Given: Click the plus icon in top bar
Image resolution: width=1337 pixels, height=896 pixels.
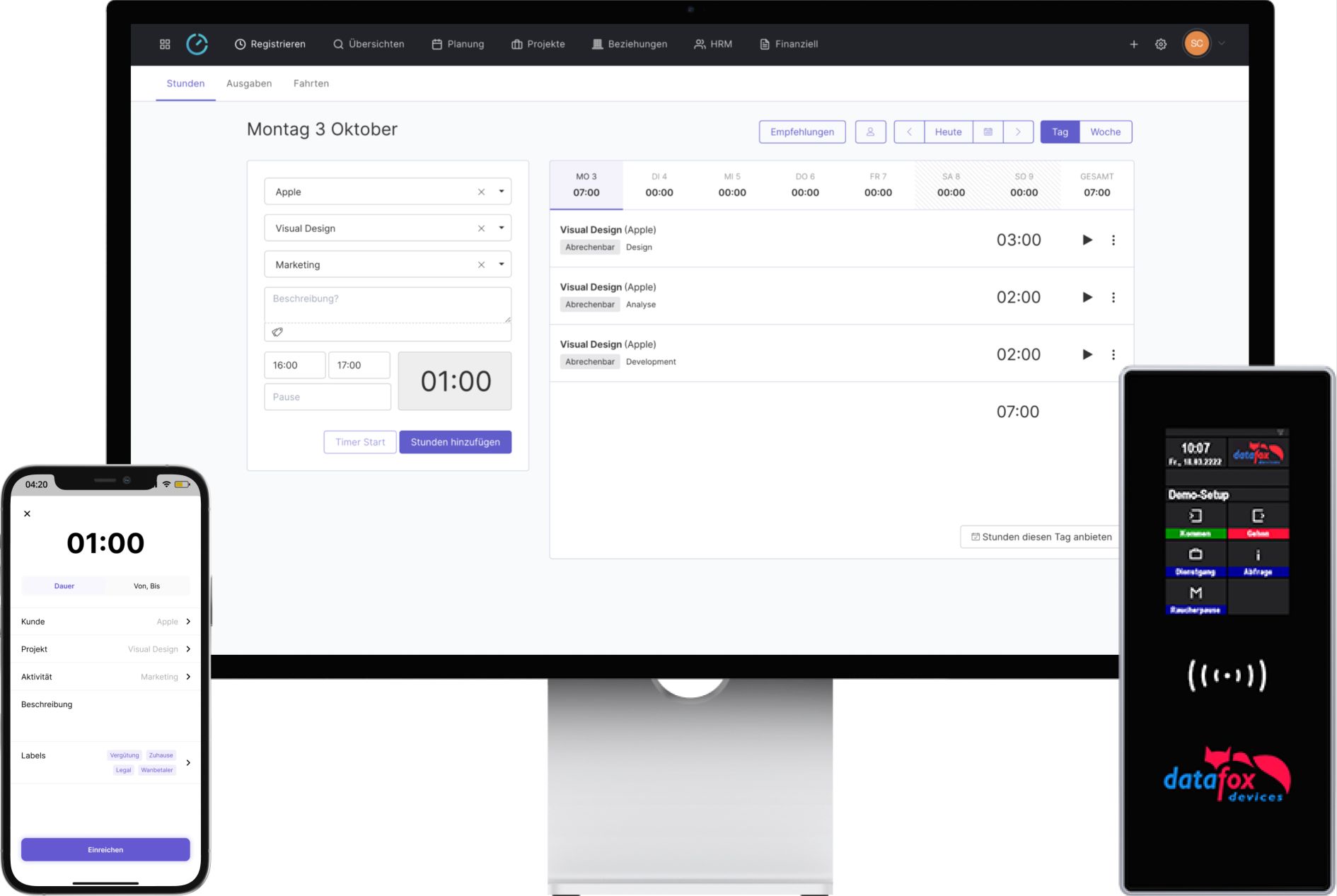Looking at the screenshot, I should click(1133, 44).
